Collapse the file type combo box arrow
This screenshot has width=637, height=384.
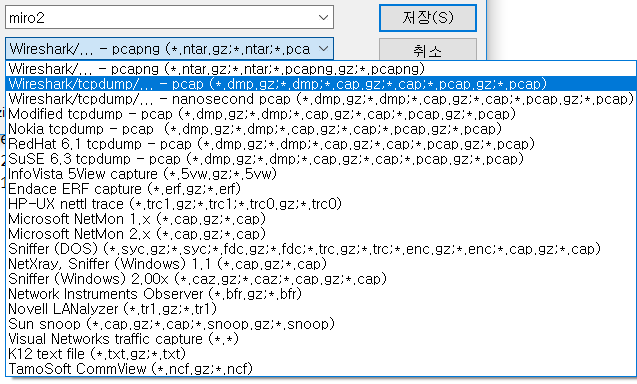click(x=323, y=49)
